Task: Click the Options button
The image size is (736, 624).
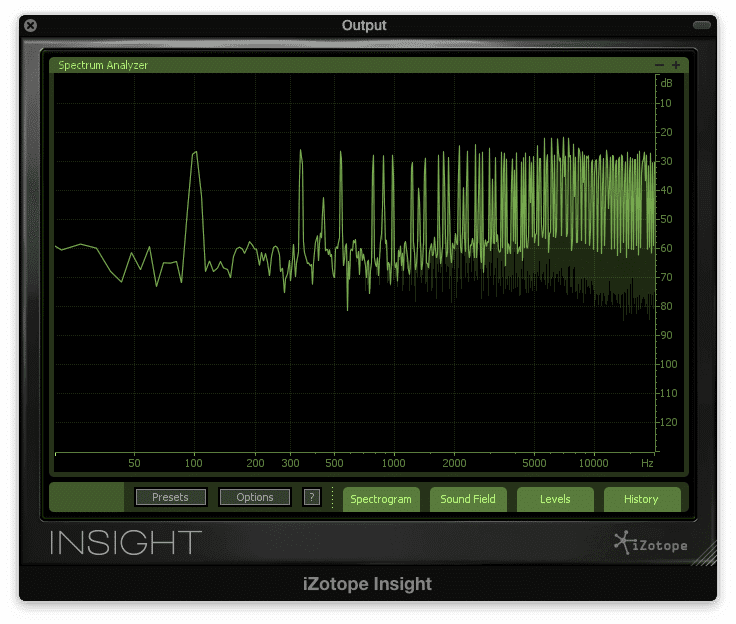Action: tap(255, 497)
